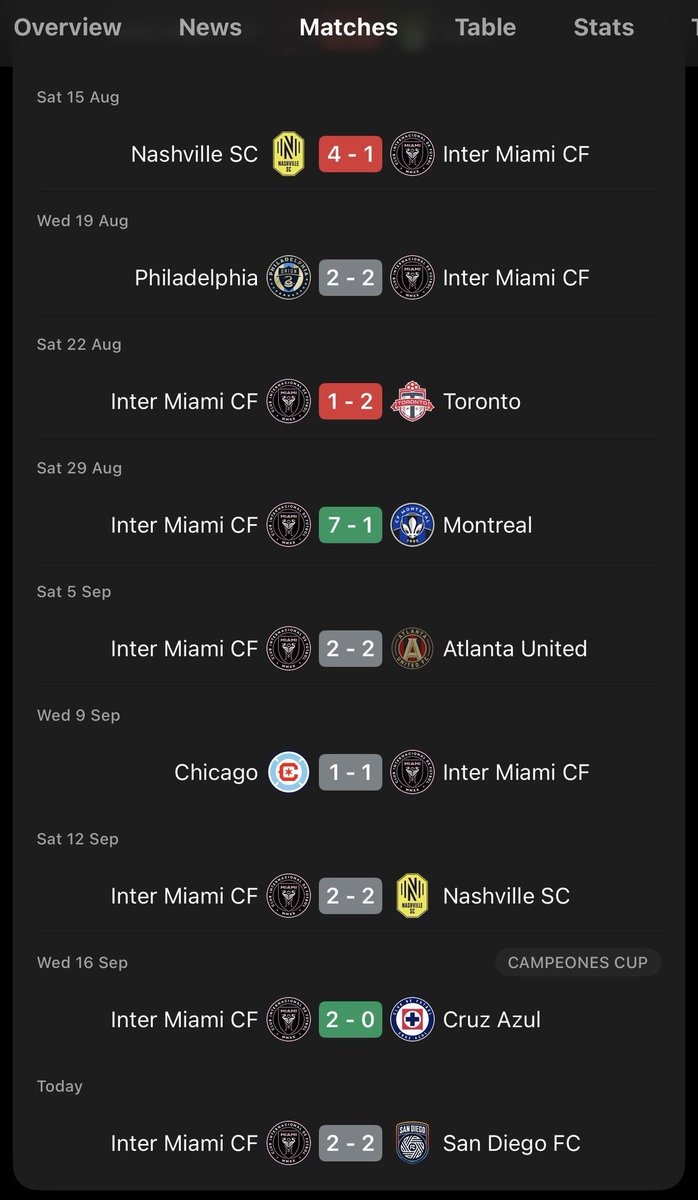Tap the Toronto FC crest
This screenshot has height=1200, width=698.
(x=412, y=402)
